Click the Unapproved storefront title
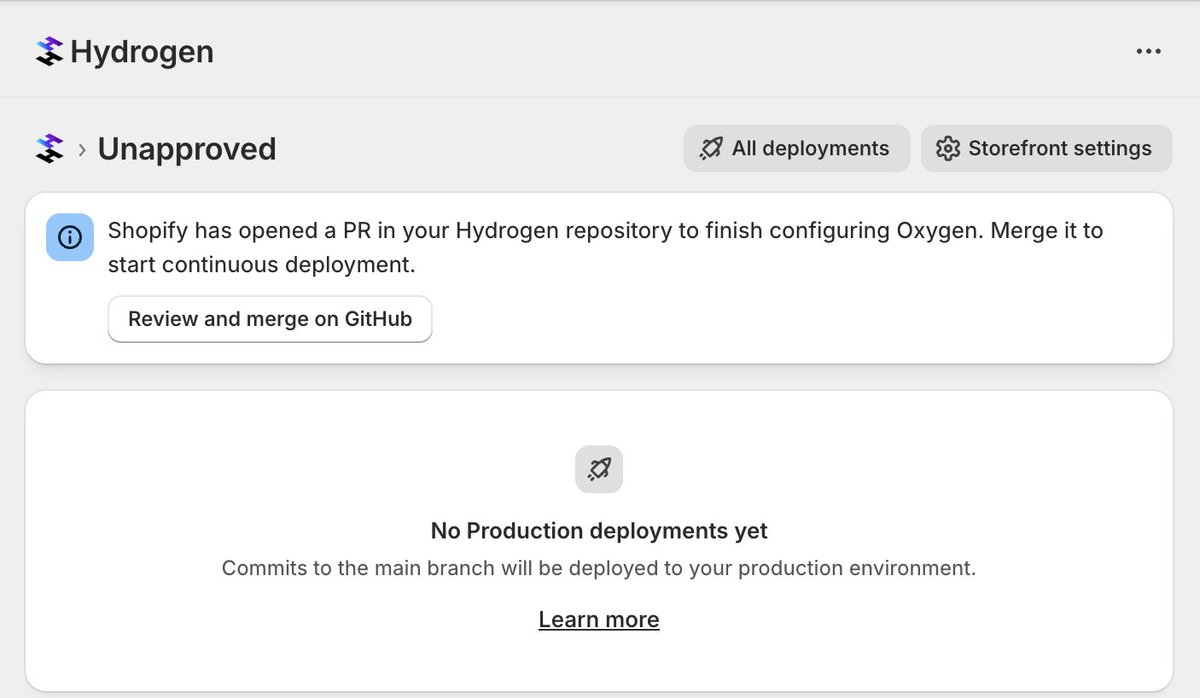 click(187, 149)
